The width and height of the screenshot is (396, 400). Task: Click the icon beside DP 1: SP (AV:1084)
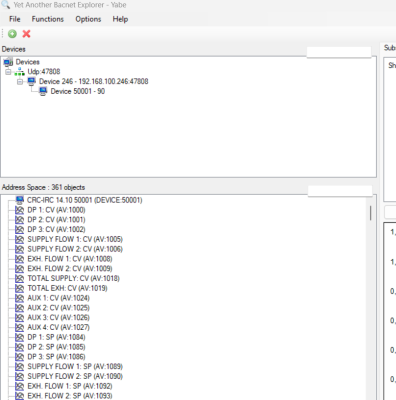pyautogui.click(x=20, y=337)
